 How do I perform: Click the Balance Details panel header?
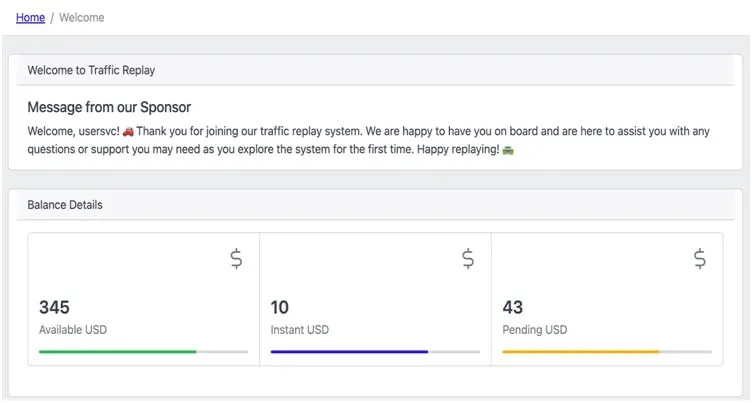pyautogui.click(x=65, y=205)
